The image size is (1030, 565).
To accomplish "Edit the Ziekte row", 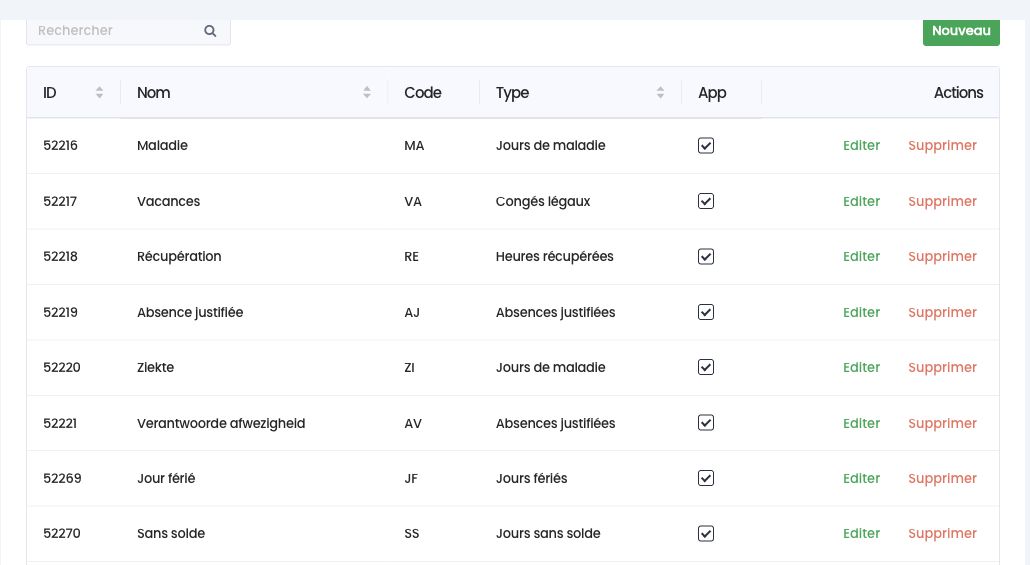I will tap(861, 367).
